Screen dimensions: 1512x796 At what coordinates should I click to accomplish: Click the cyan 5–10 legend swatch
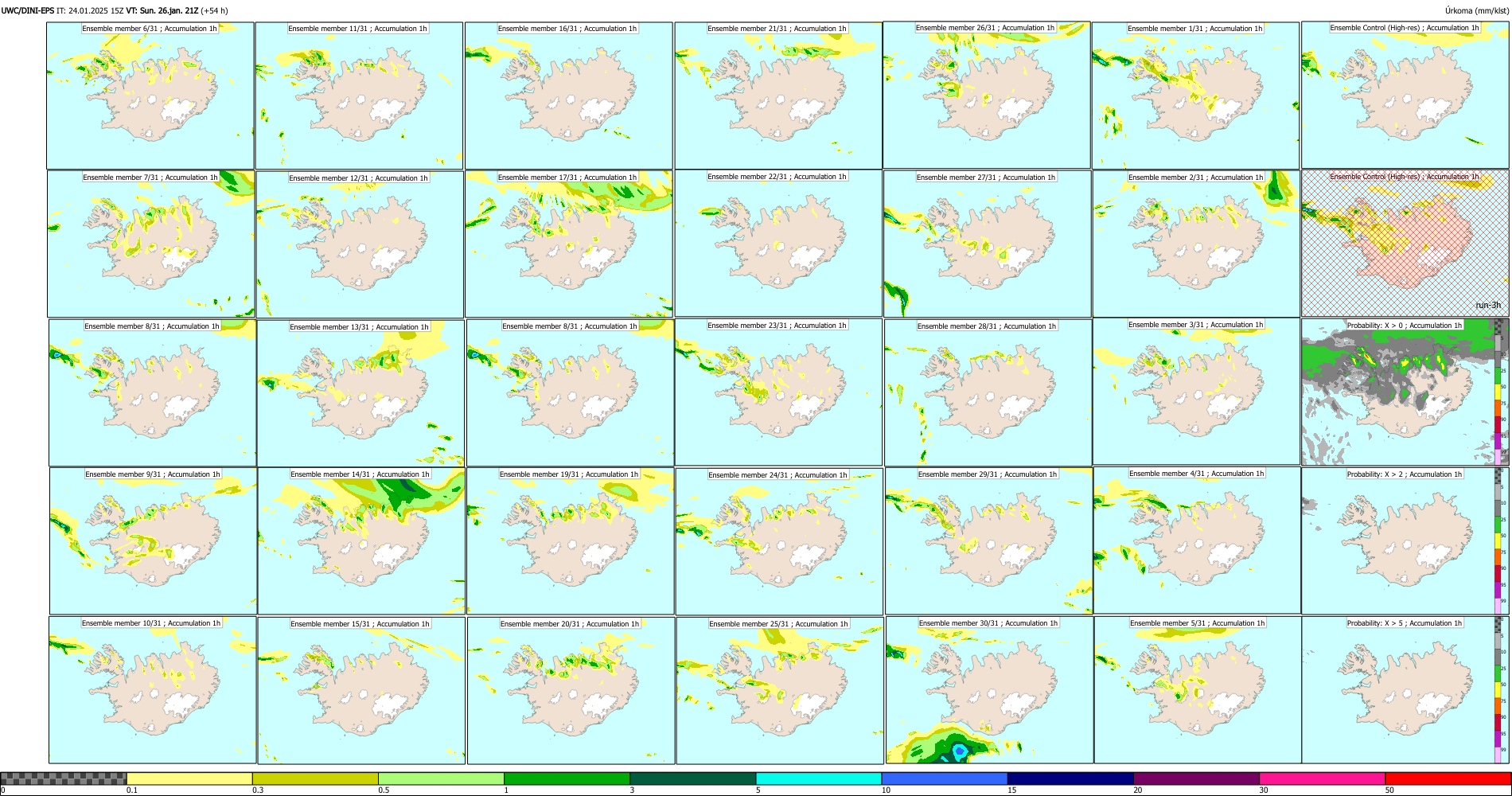(819, 778)
